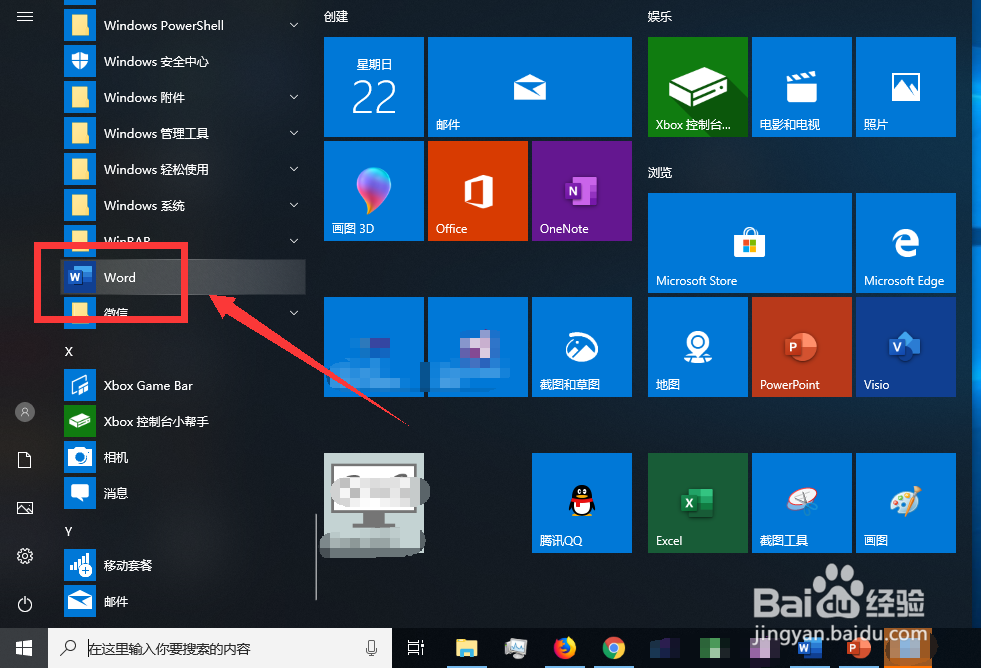Launch the Paint 3D tile

pos(374,191)
